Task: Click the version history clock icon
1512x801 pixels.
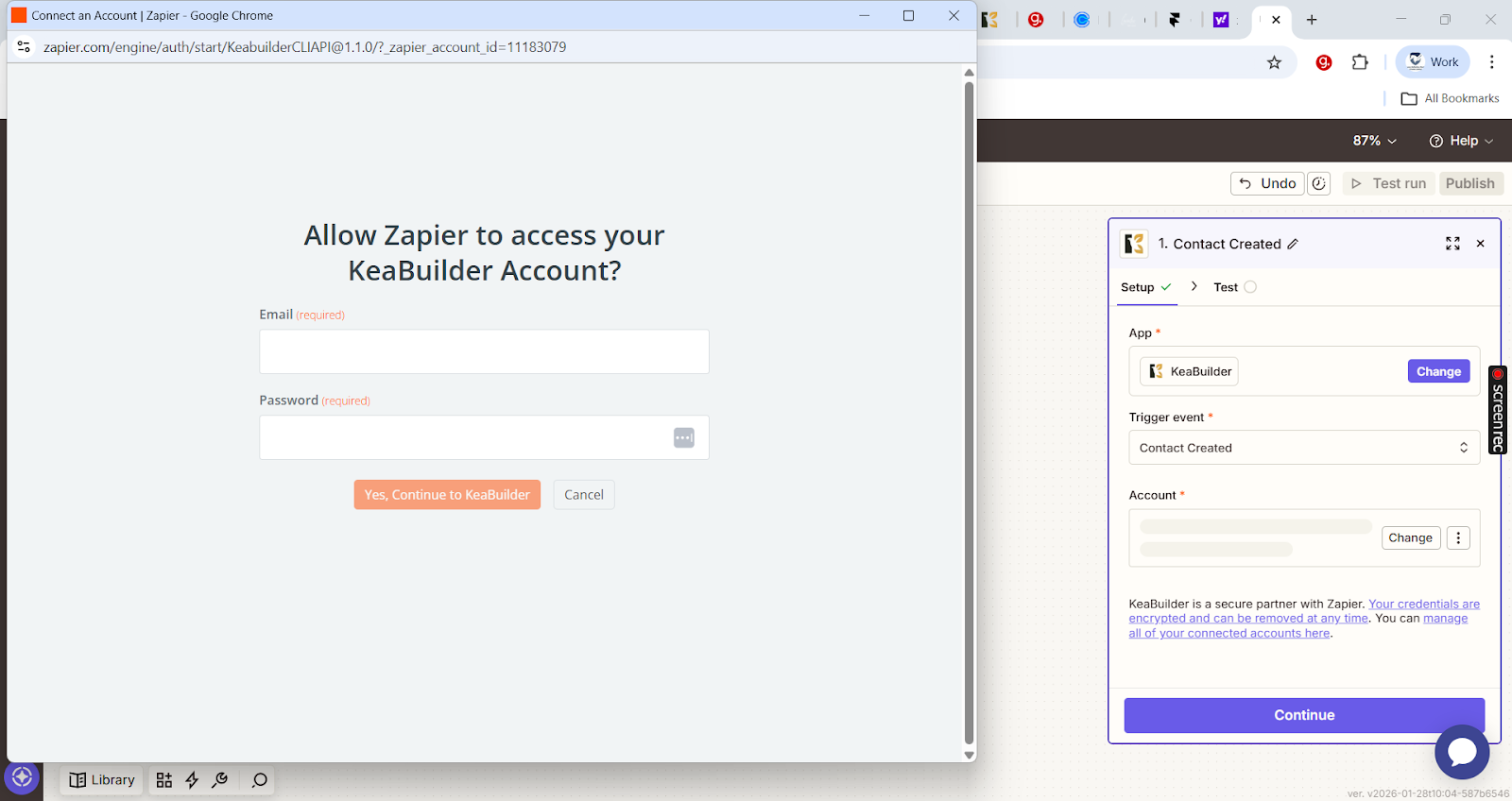Action: pyautogui.click(x=1318, y=183)
